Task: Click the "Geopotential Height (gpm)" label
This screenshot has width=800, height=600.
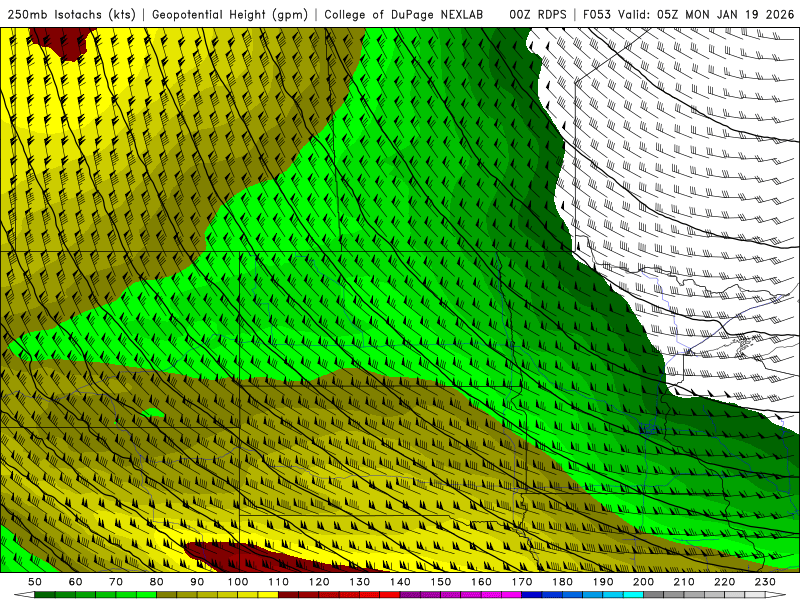Action: 230,14
